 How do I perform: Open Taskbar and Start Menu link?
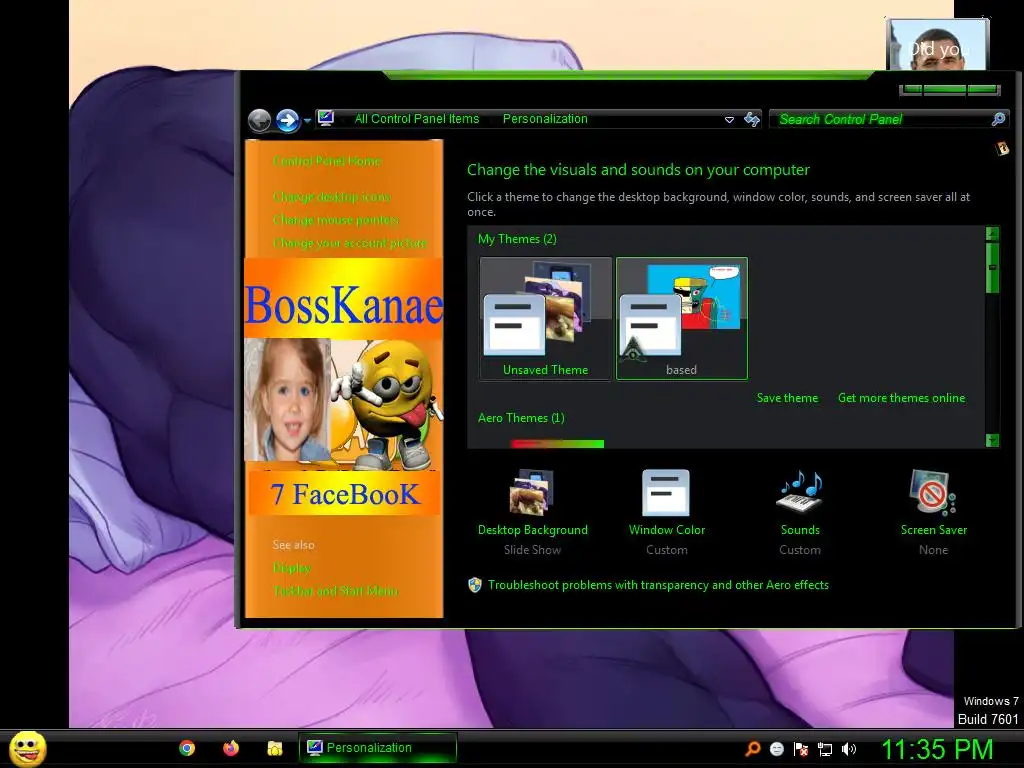[x=336, y=590]
